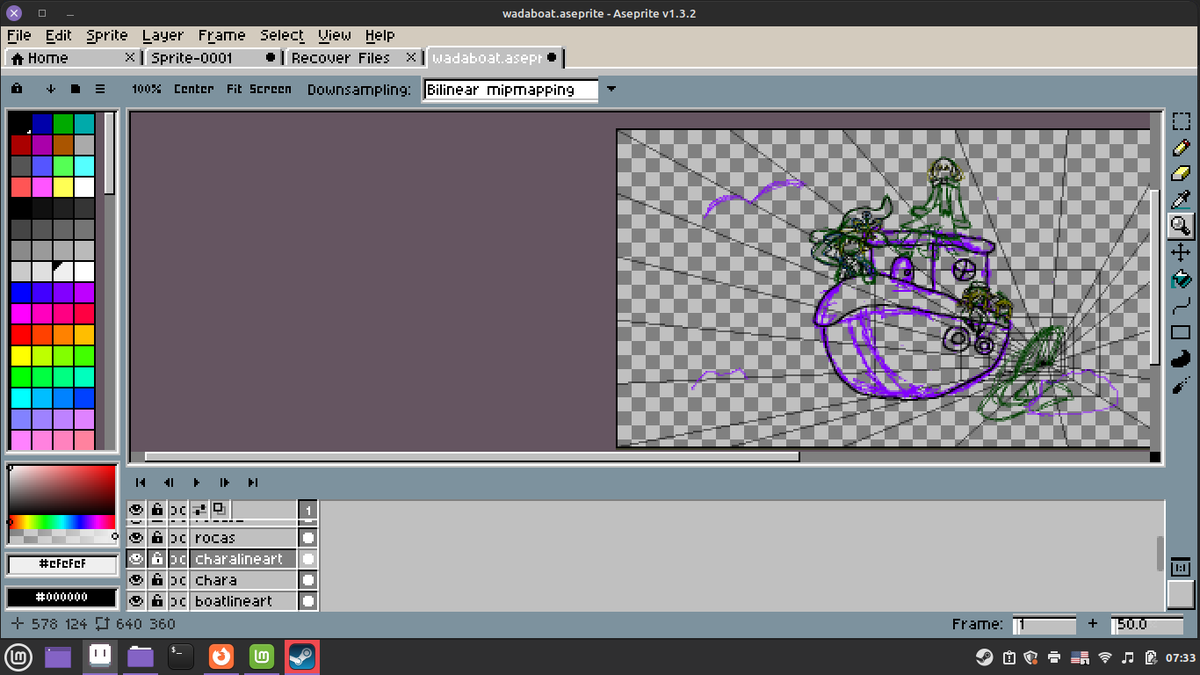Click the foreground color #cfcfcf box
This screenshot has height=675, width=1200.
click(62, 564)
